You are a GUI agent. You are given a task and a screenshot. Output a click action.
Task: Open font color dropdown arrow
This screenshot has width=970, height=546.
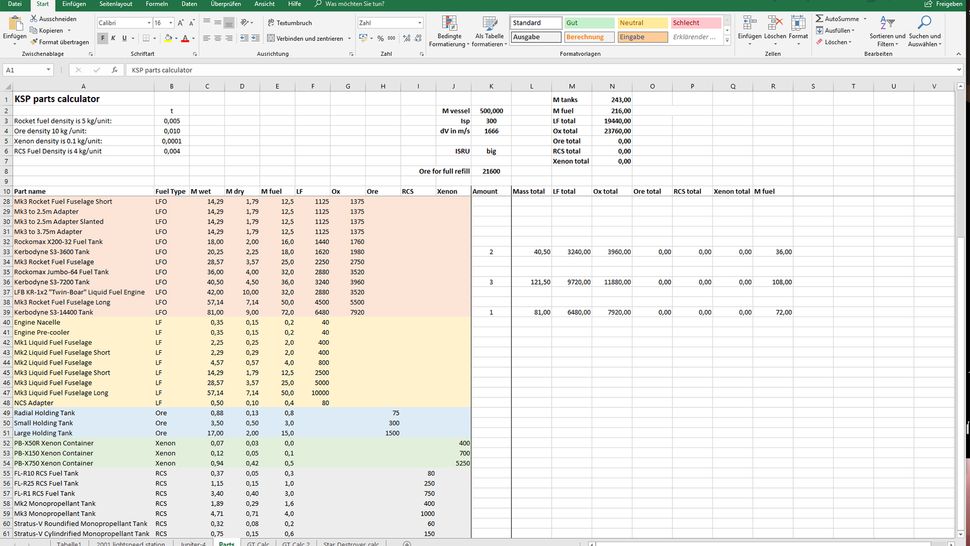193,38
